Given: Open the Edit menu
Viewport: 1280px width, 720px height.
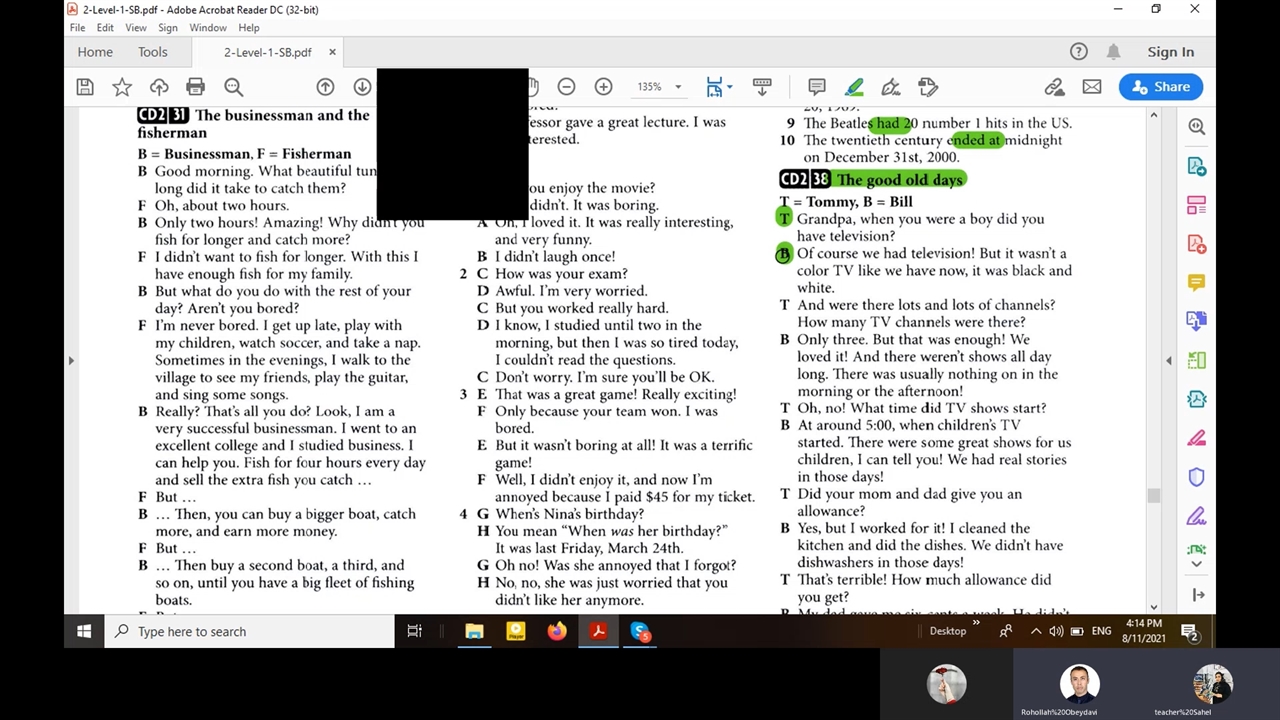Looking at the screenshot, I should tap(105, 28).
